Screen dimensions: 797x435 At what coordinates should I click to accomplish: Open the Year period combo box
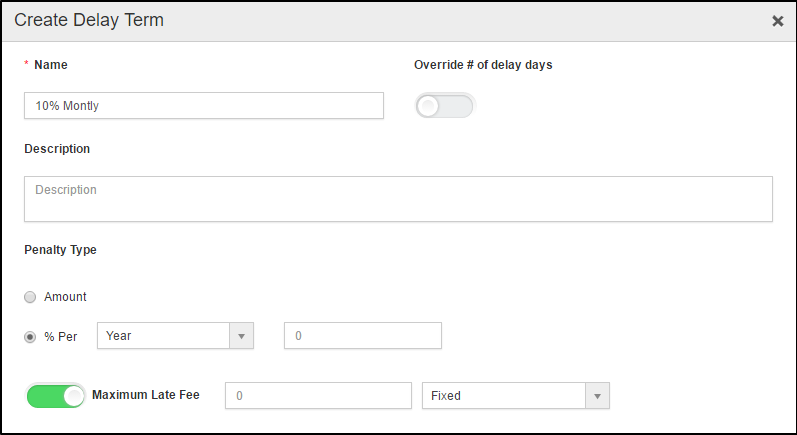click(x=164, y=336)
